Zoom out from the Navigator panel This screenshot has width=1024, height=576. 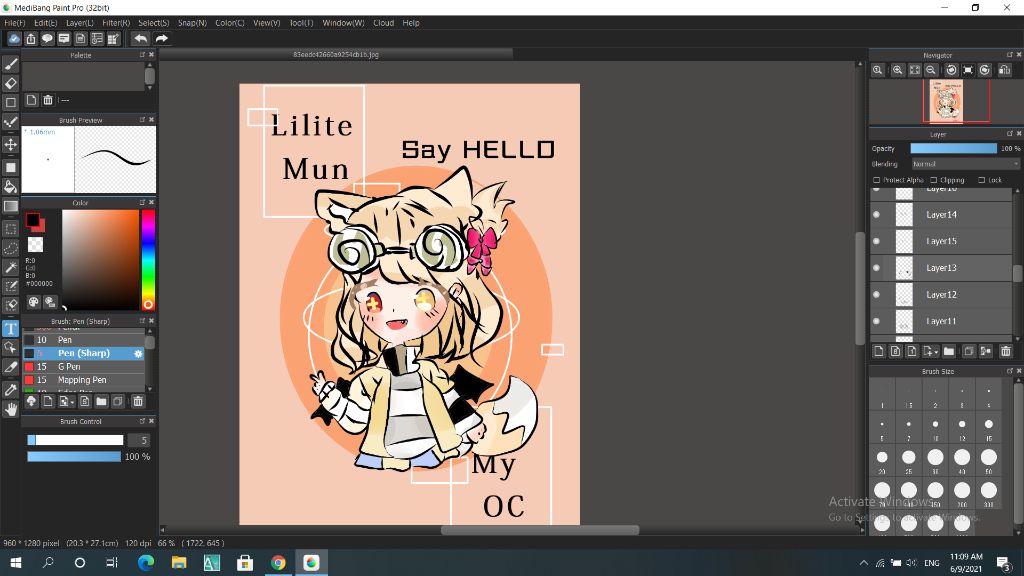tap(931, 70)
